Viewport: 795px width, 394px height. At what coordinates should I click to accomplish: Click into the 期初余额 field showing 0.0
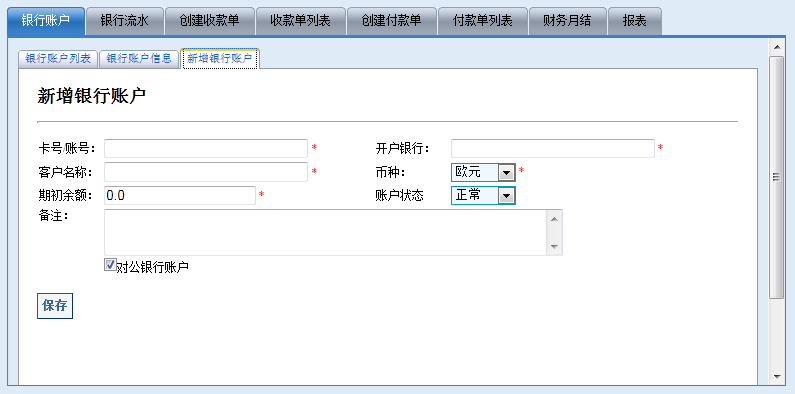pyautogui.click(x=180, y=195)
